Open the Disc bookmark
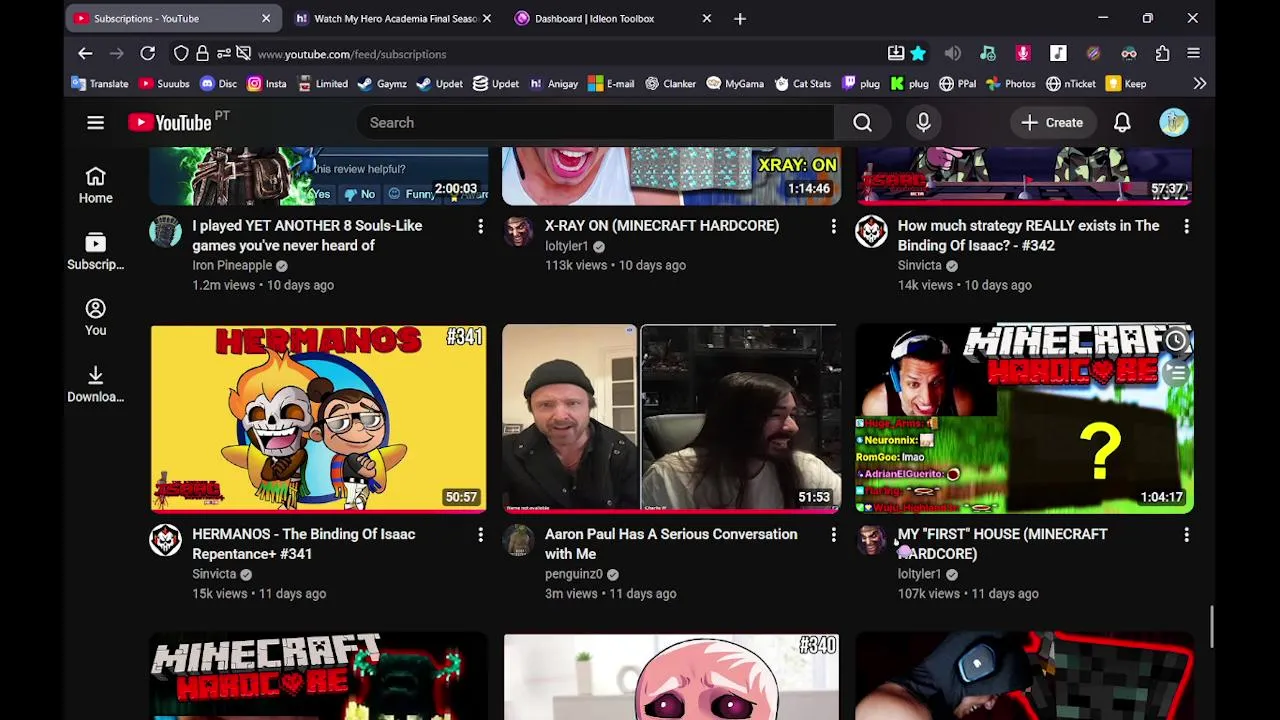Image resolution: width=1280 pixels, height=720 pixels. click(x=218, y=84)
